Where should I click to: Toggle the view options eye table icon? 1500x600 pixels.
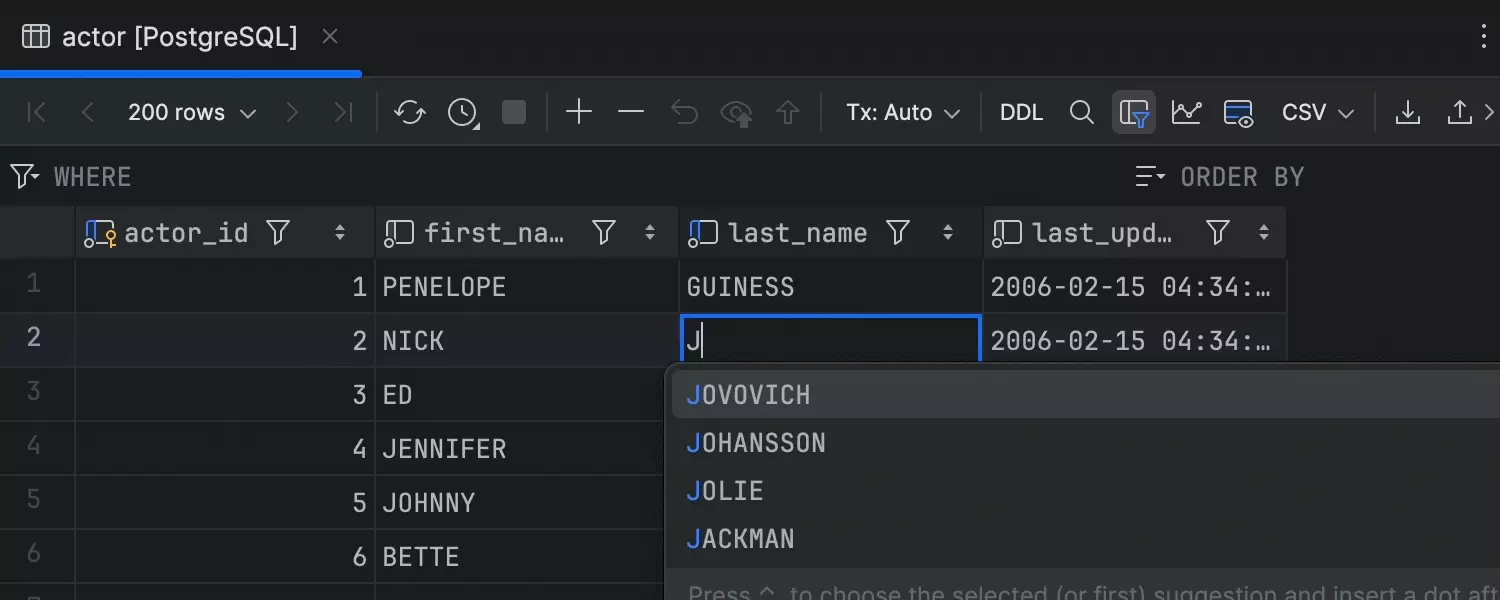coord(1239,113)
